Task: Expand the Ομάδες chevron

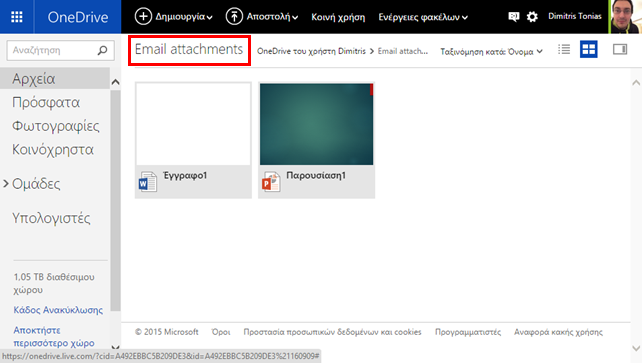Action: click(6, 184)
